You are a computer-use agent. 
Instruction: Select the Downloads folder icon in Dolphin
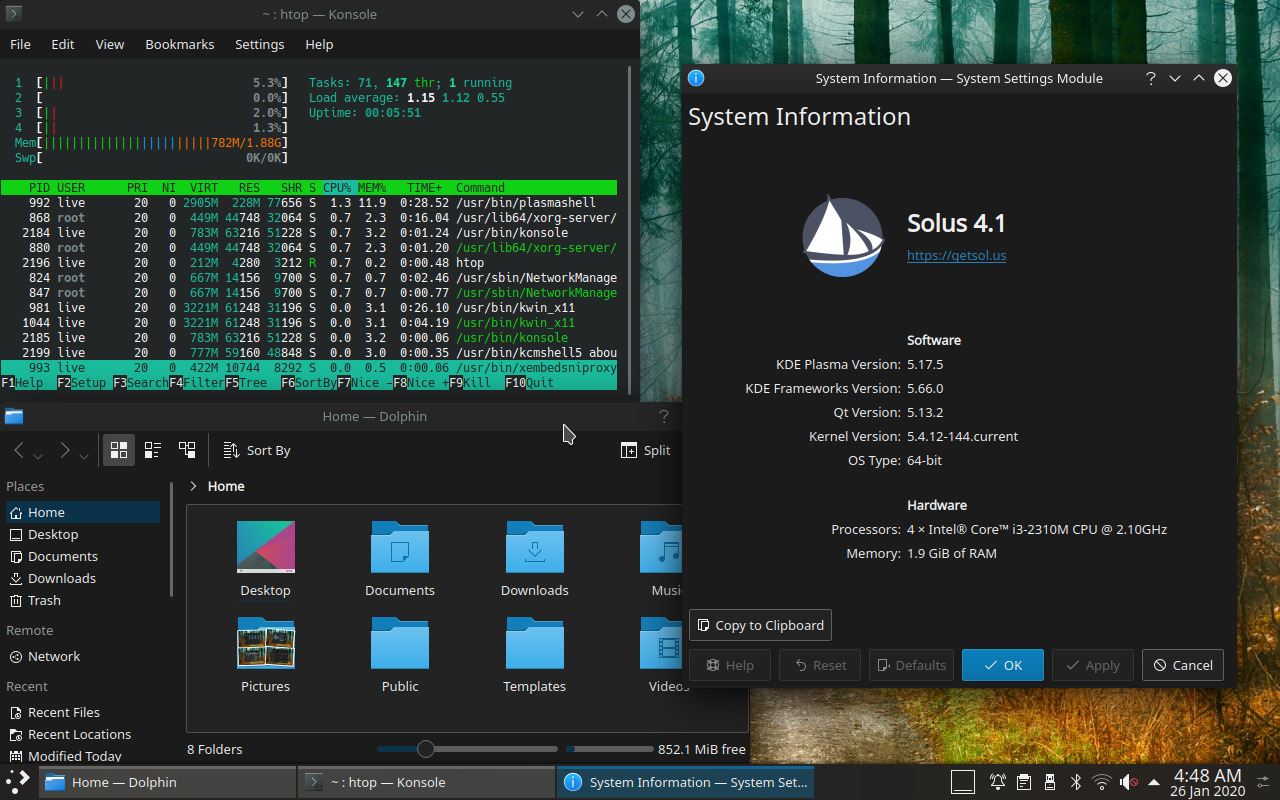(x=535, y=547)
